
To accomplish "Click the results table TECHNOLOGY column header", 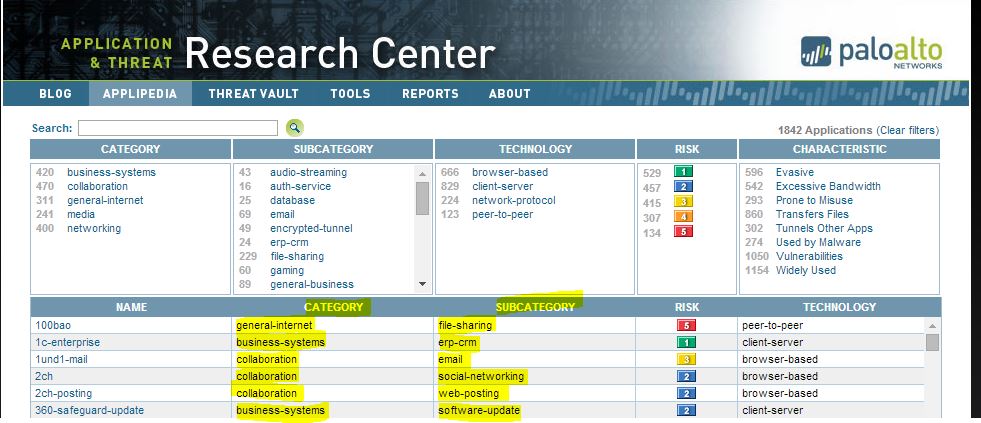I will coord(840,307).
